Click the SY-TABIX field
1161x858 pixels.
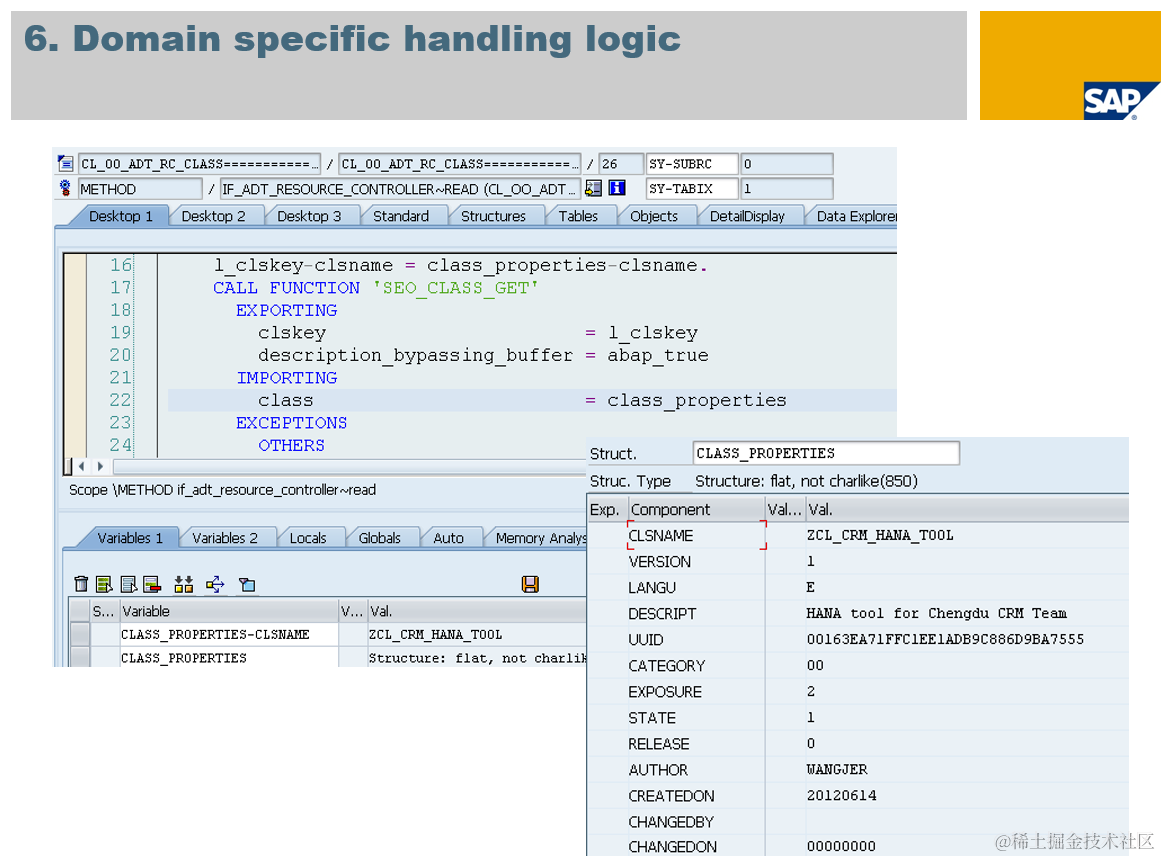(692, 189)
